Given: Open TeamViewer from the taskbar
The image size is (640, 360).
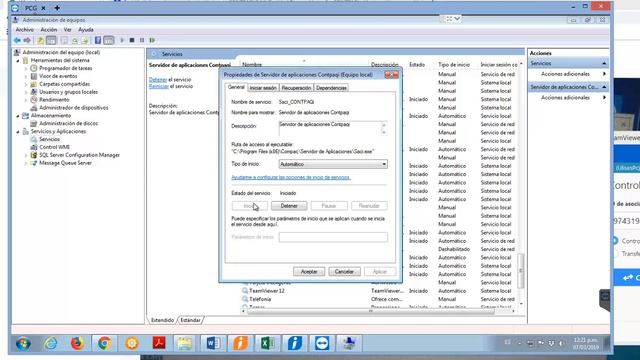Looking at the screenshot, I should pos(322,343).
